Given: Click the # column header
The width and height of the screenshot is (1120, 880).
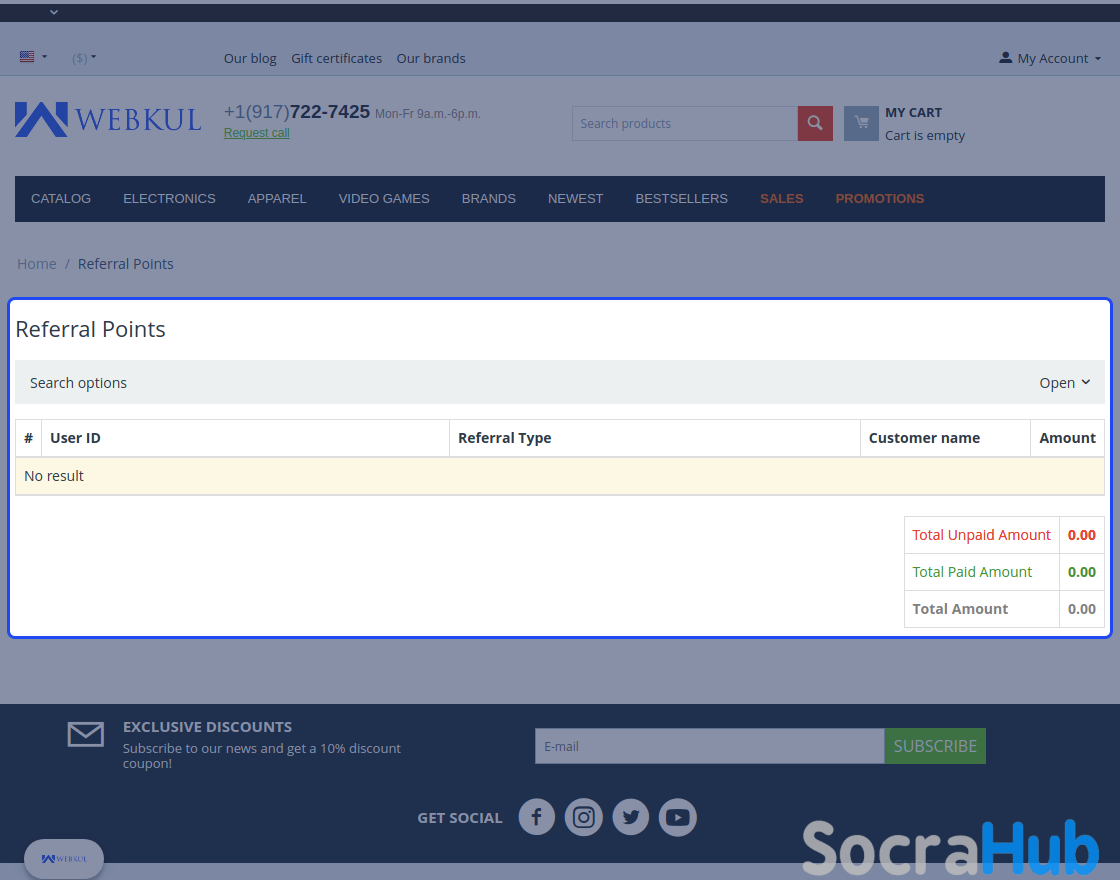Looking at the screenshot, I should pyautogui.click(x=29, y=438).
